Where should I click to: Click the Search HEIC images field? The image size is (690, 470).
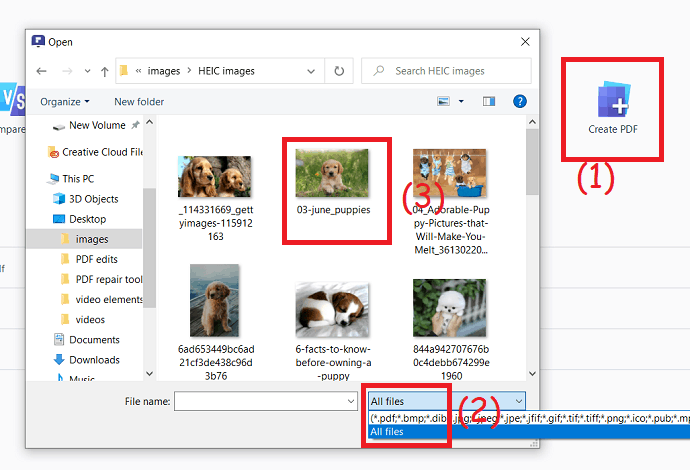click(x=446, y=71)
